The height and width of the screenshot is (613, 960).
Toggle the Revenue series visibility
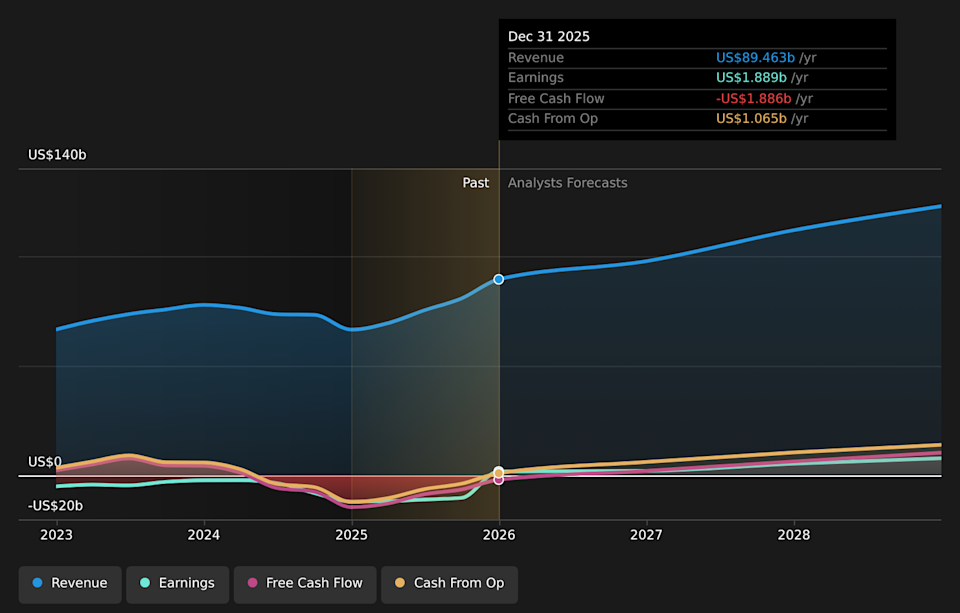coord(69,582)
